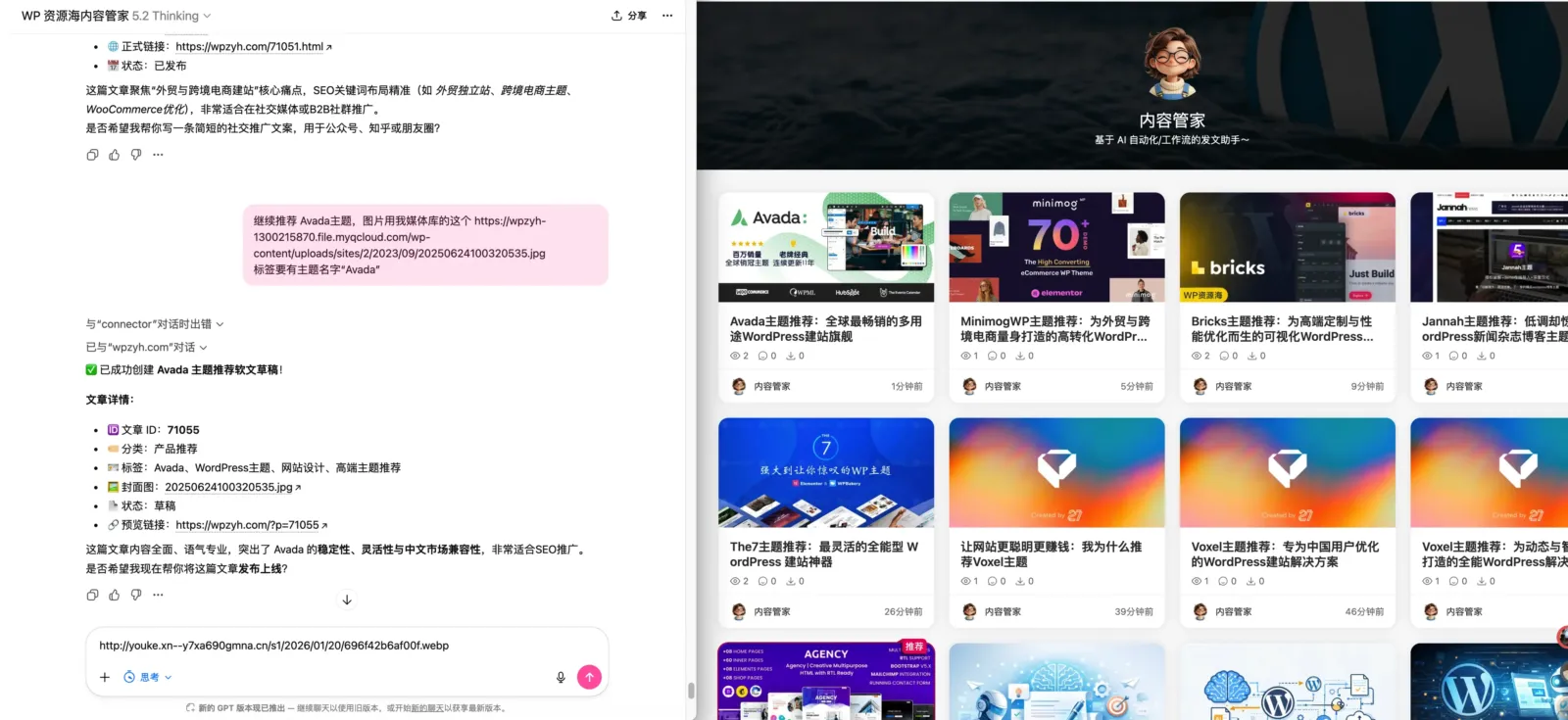1568x720 pixels.
Task: Click 内容管家 author name on The7 card
Action: [x=772, y=612]
